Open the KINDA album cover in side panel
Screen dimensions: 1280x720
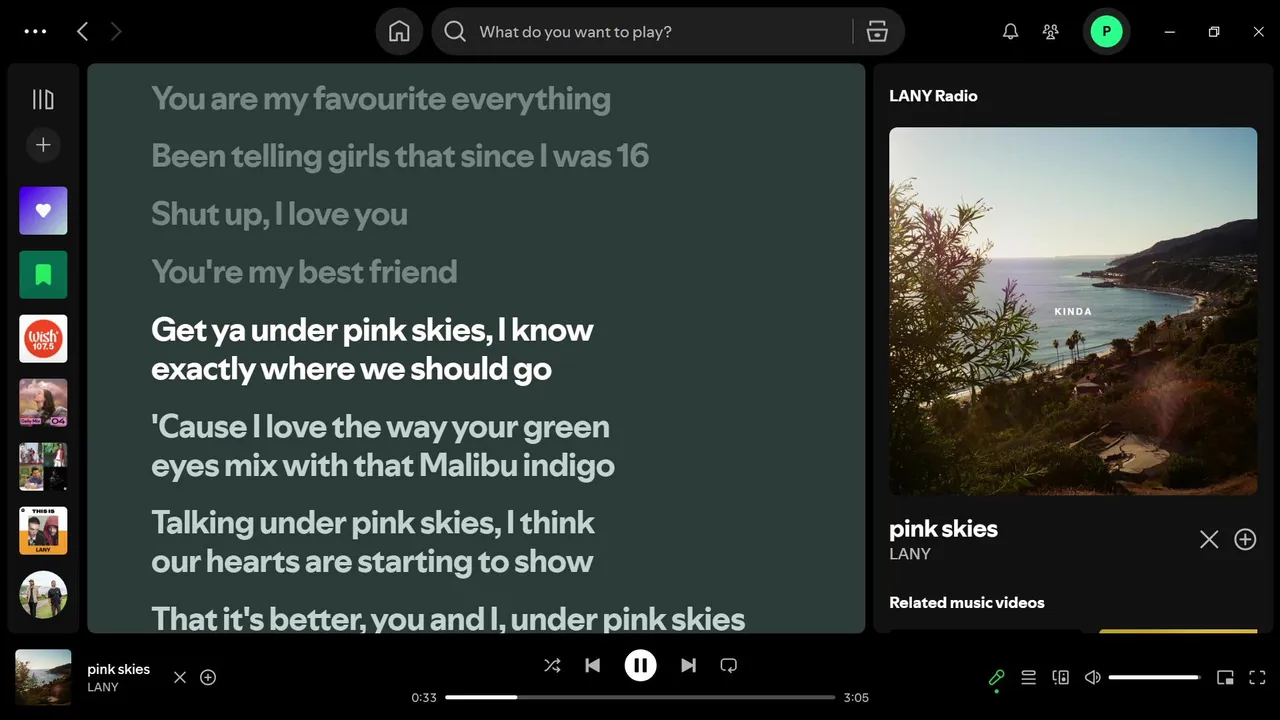1073,311
